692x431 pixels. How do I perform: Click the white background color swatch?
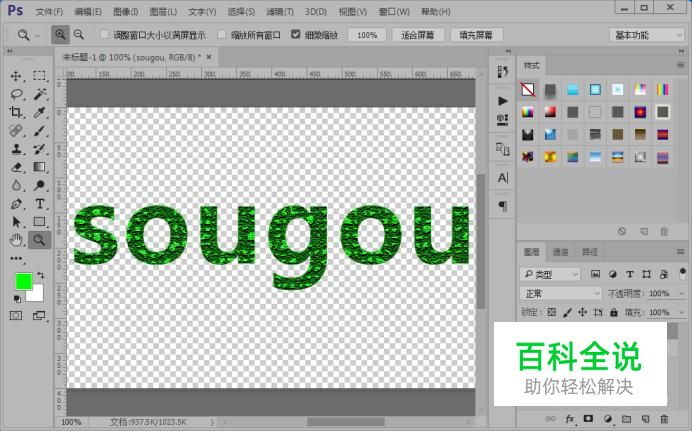(38, 296)
